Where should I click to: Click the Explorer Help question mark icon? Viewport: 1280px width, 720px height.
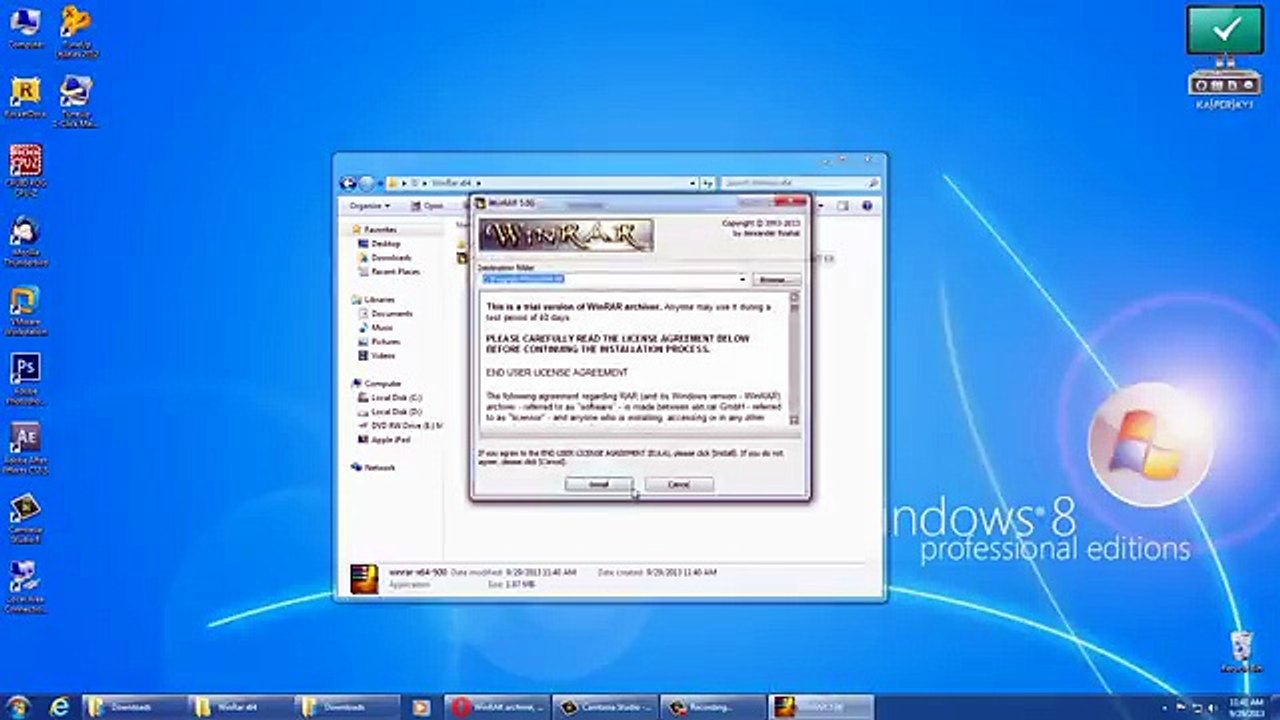[867, 205]
